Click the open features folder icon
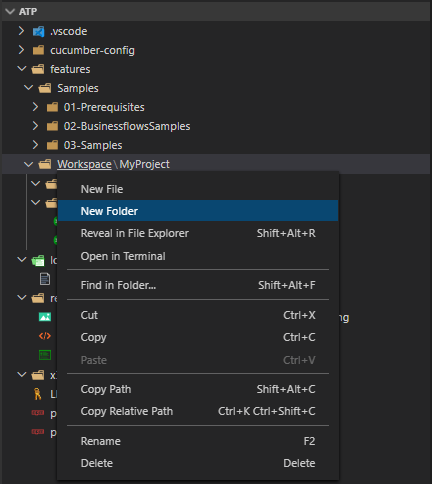Viewport: 432px width, 485px height. click(x=38, y=69)
